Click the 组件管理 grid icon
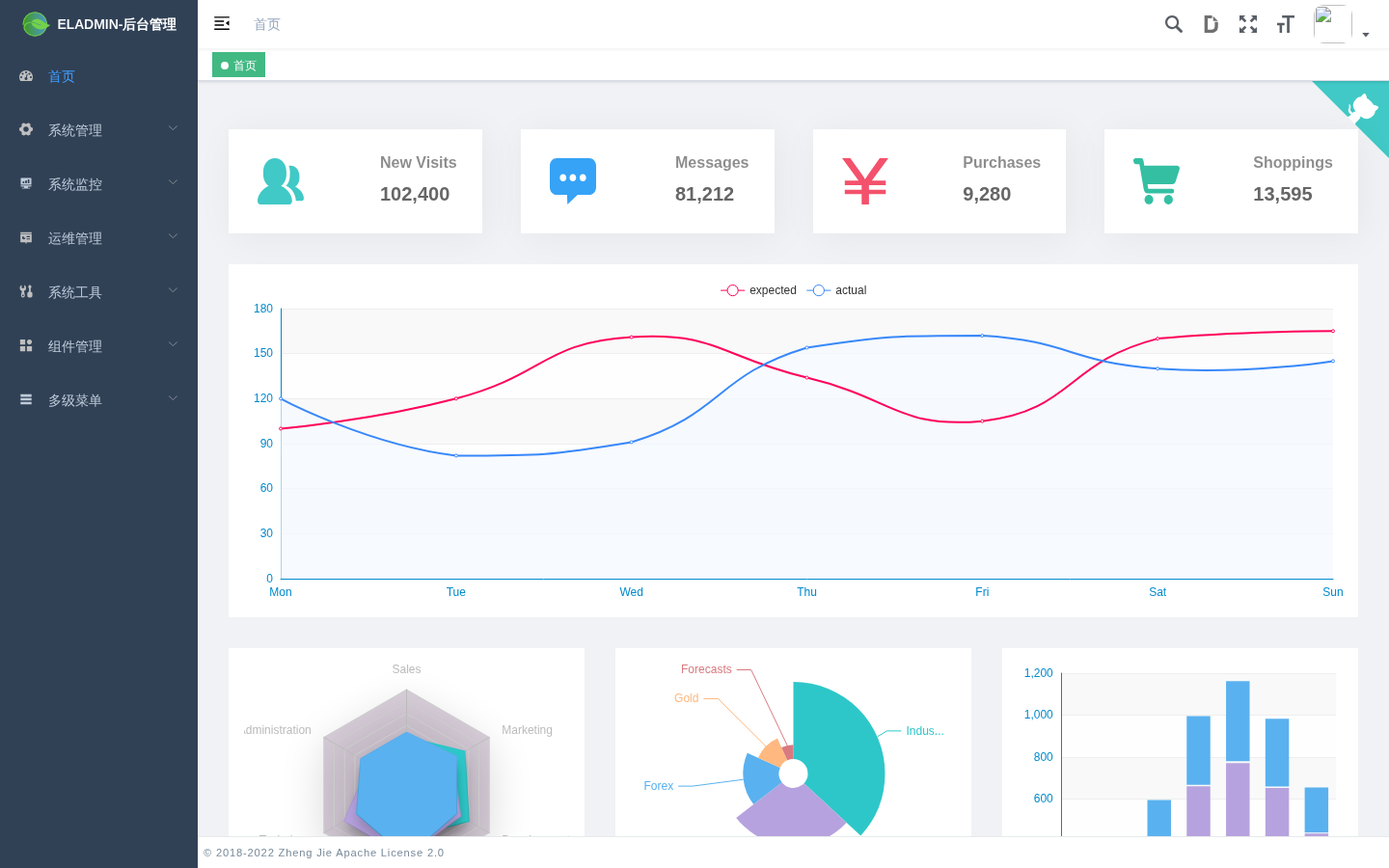The height and width of the screenshot is (868, 1389). coord(26,345)
